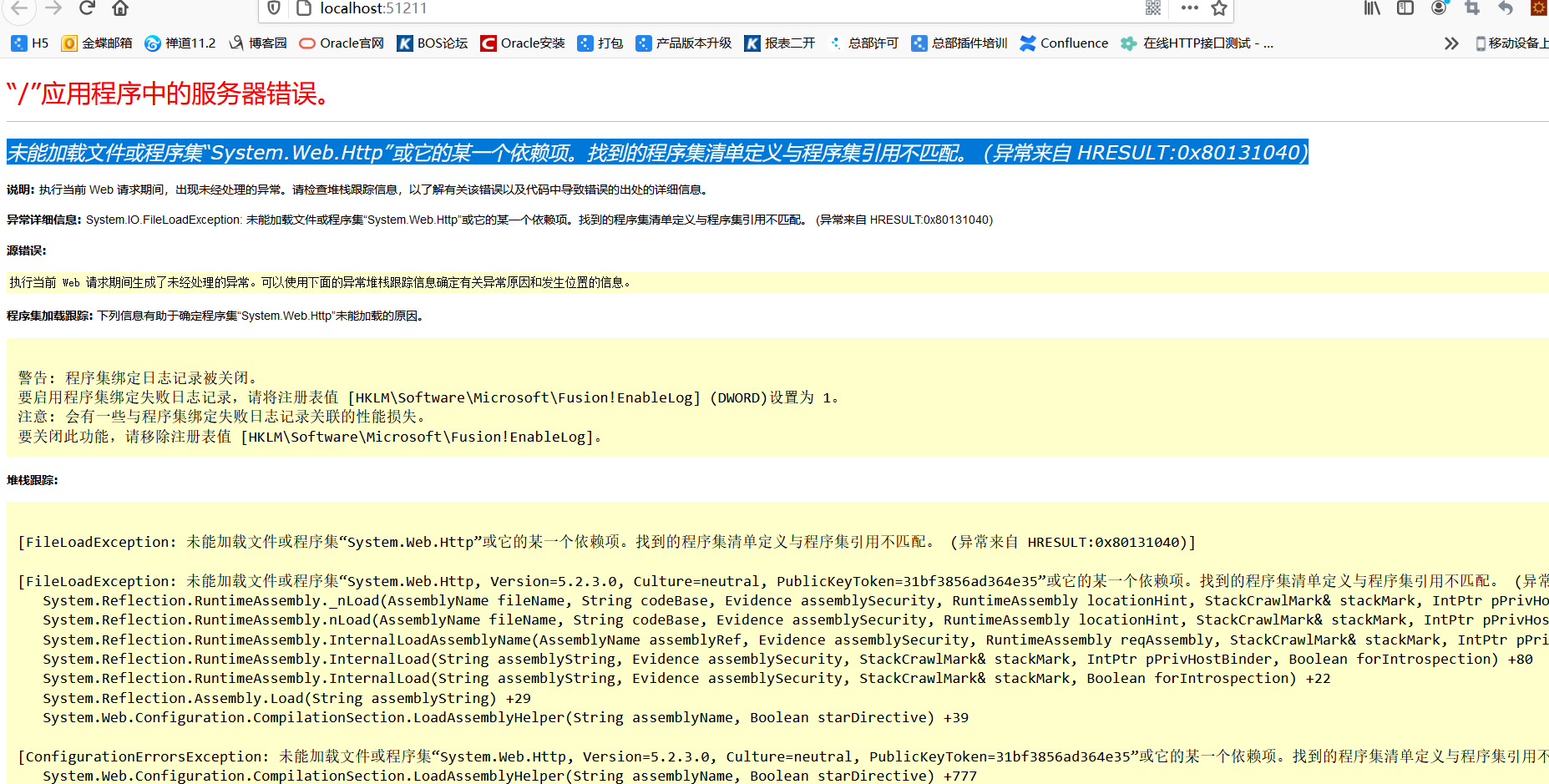Open the 博客园 bookmark
This screenshot has height=784, width=1549.
pyautogui.click(x=258, y=43)
